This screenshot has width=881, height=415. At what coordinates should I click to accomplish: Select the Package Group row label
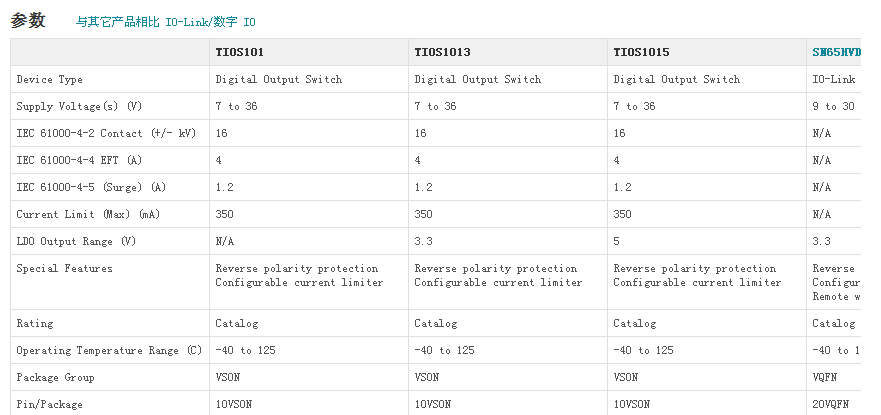[55, 377]
